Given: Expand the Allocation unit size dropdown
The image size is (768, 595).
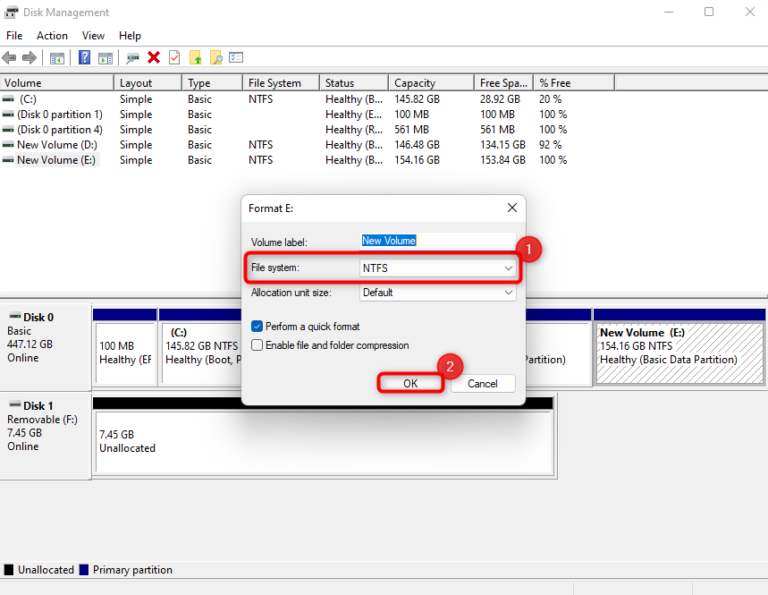Looking at the screenshot, I should [x=438, y=293].
